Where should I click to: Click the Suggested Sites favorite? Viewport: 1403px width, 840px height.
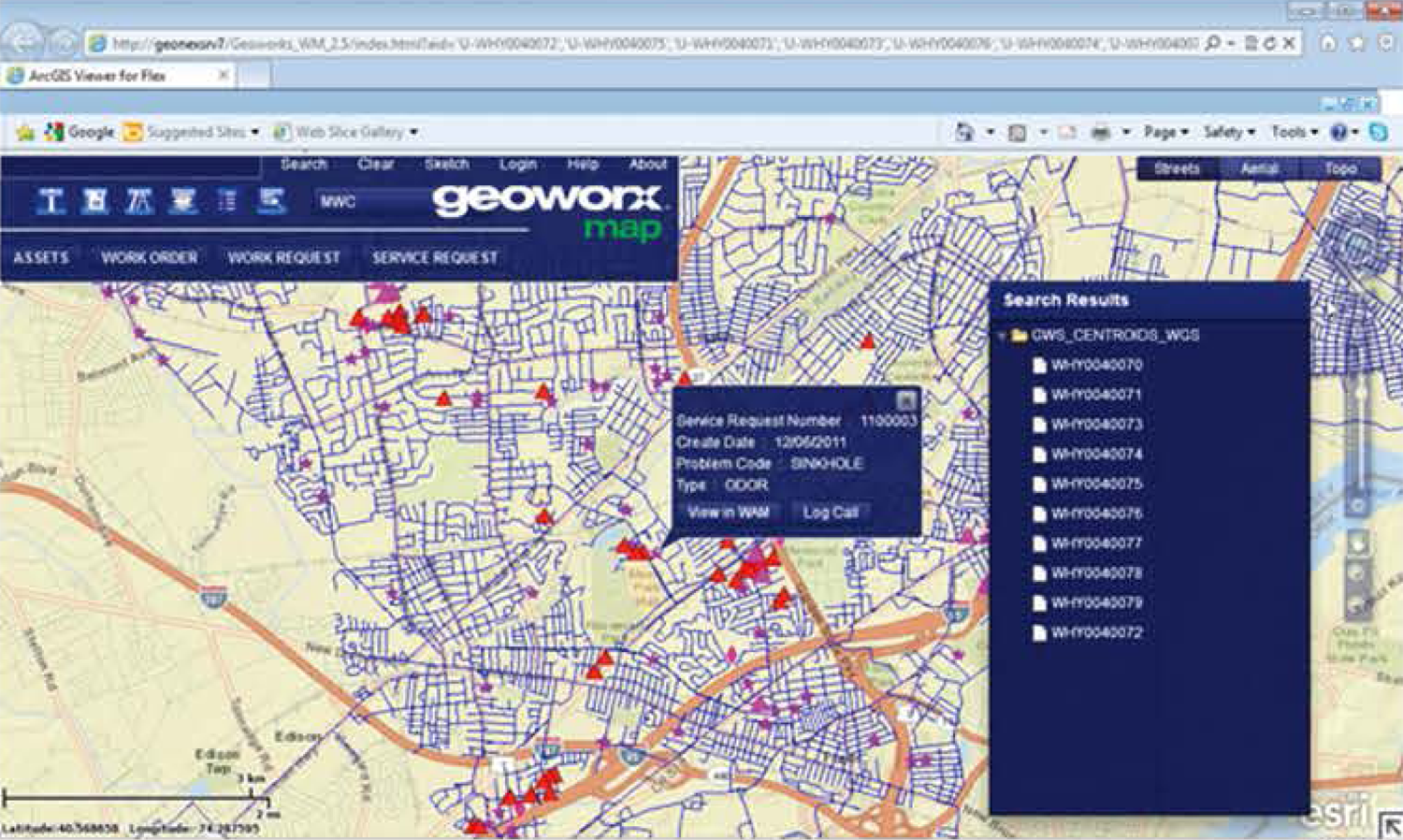[185, 132]
